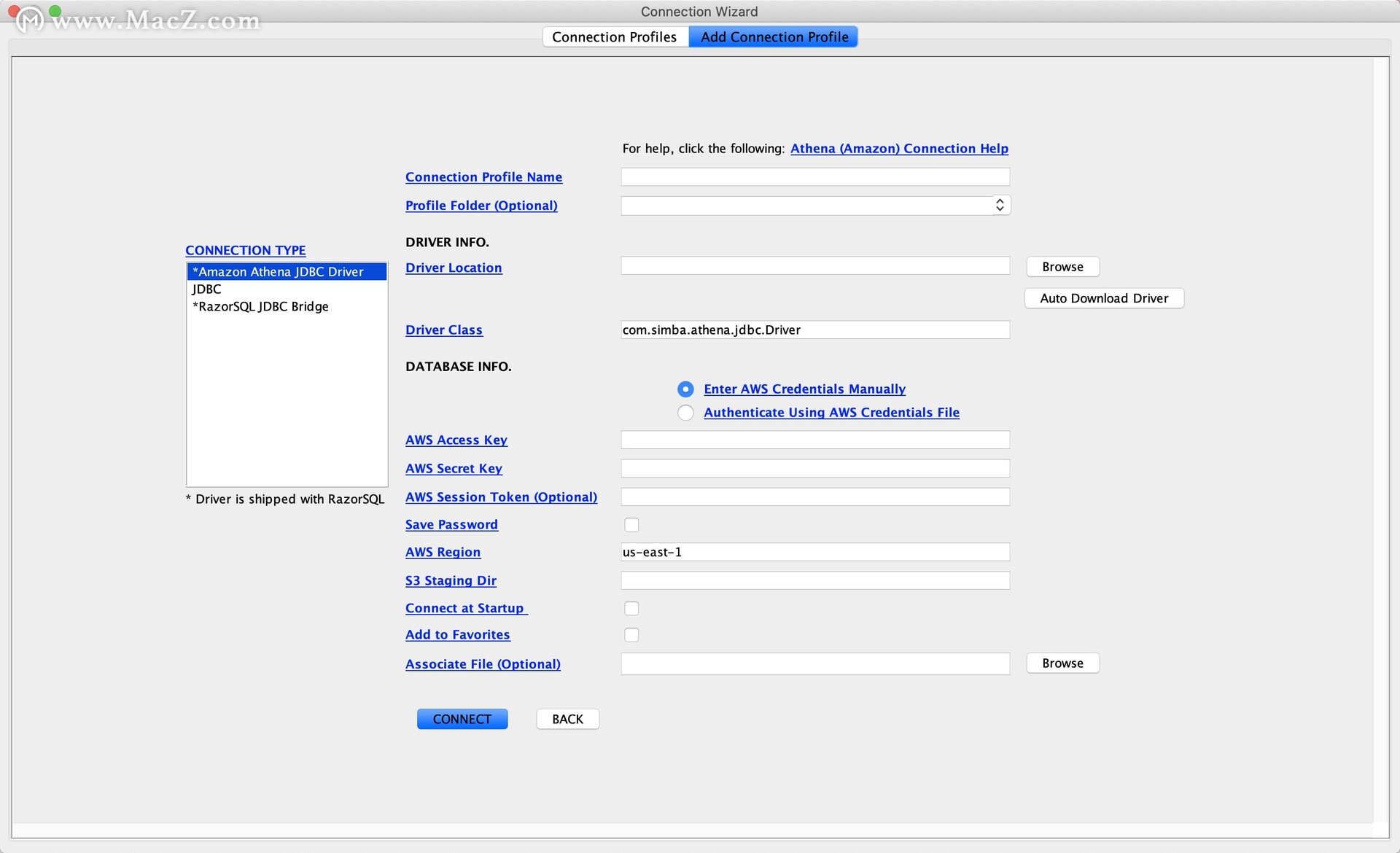Select RazorSQL JDBC Bridge connection type
Screen dimensions: 1400x853
(x=260, y=306)
